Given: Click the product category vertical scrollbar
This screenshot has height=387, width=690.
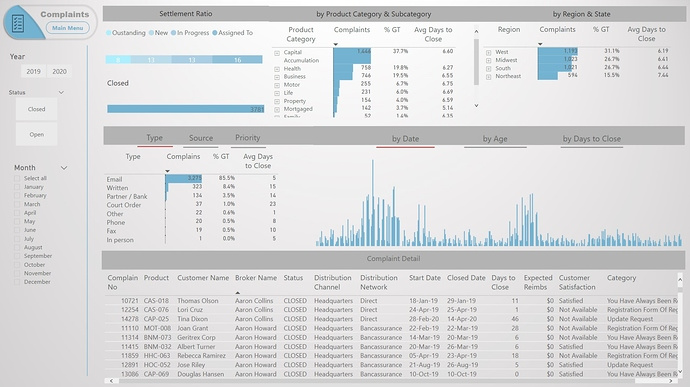Looking at the screenshot, I should pos(476,62).
